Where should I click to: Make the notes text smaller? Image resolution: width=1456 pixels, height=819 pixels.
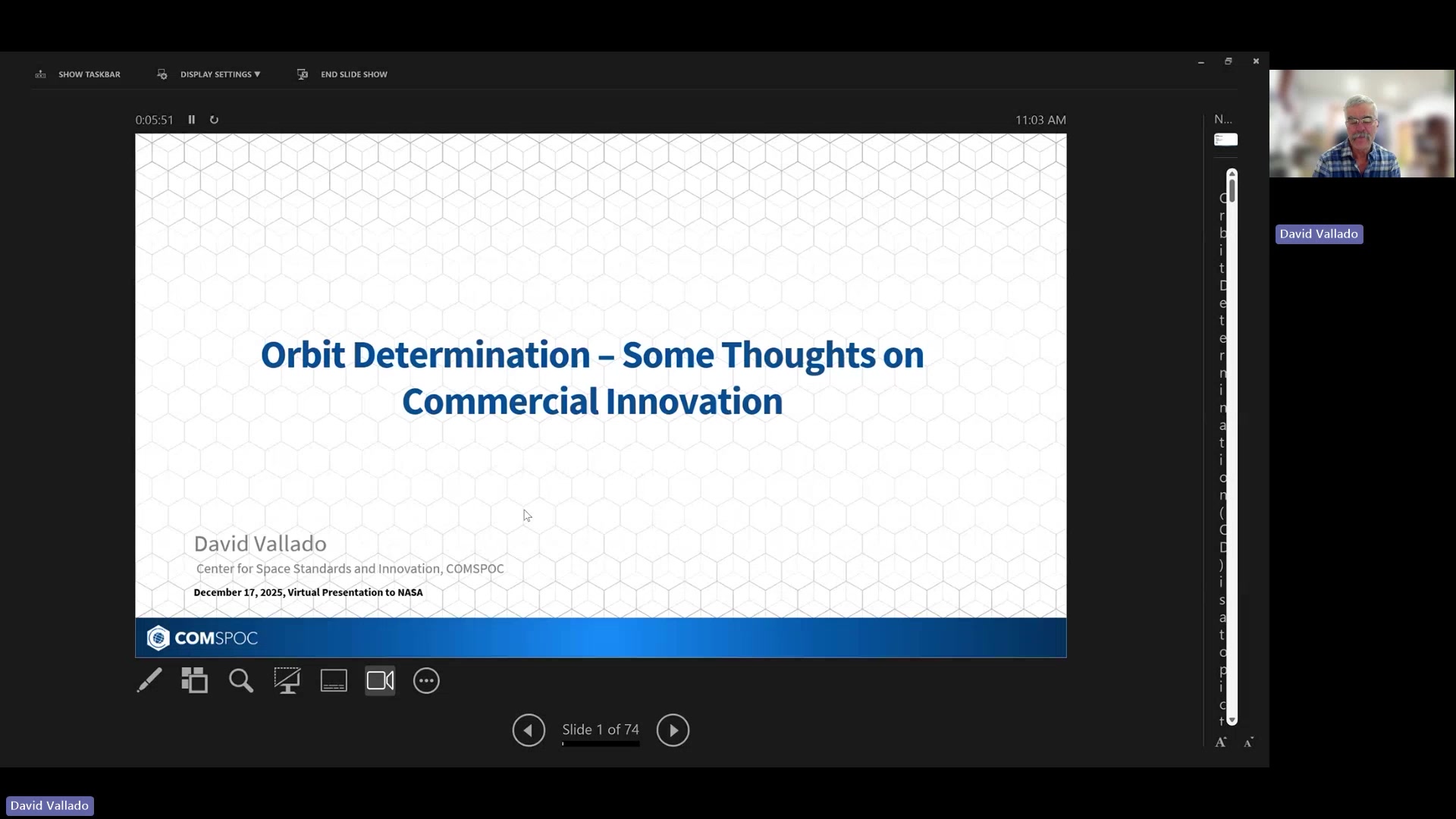[1248, 742]
